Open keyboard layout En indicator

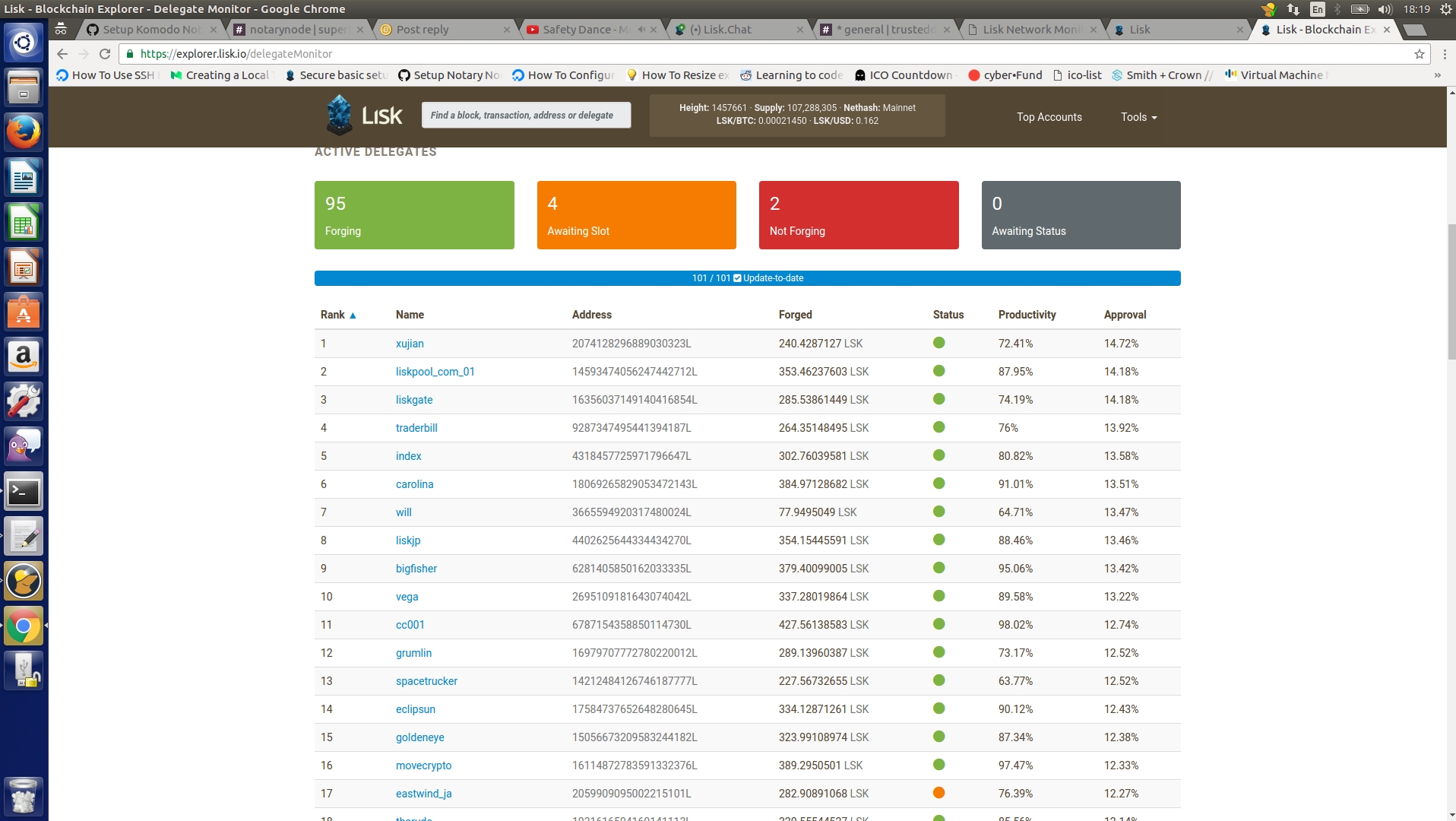tap(1317, 9)
